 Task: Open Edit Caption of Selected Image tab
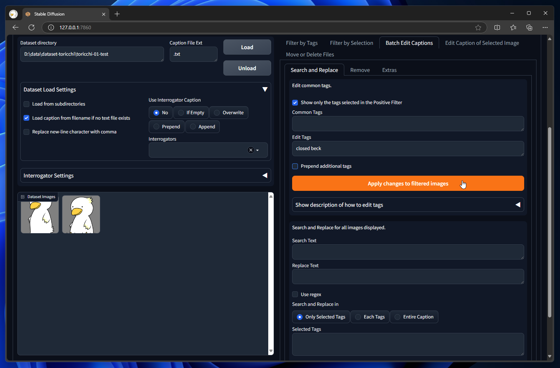[482, 43]
